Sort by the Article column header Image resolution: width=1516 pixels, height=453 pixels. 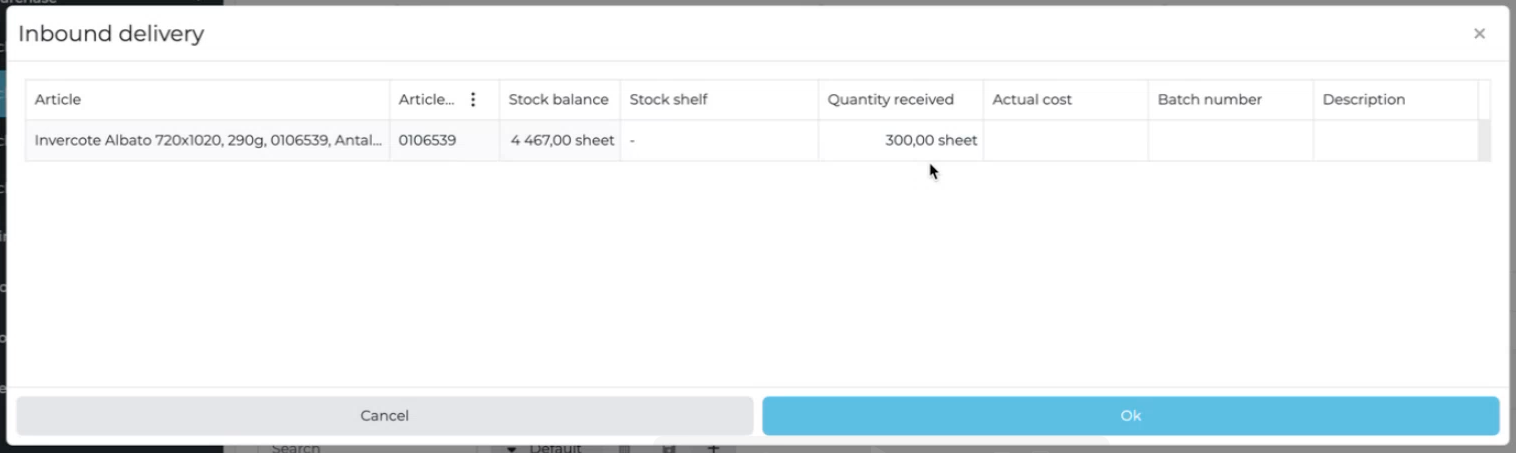click(58, 100)
